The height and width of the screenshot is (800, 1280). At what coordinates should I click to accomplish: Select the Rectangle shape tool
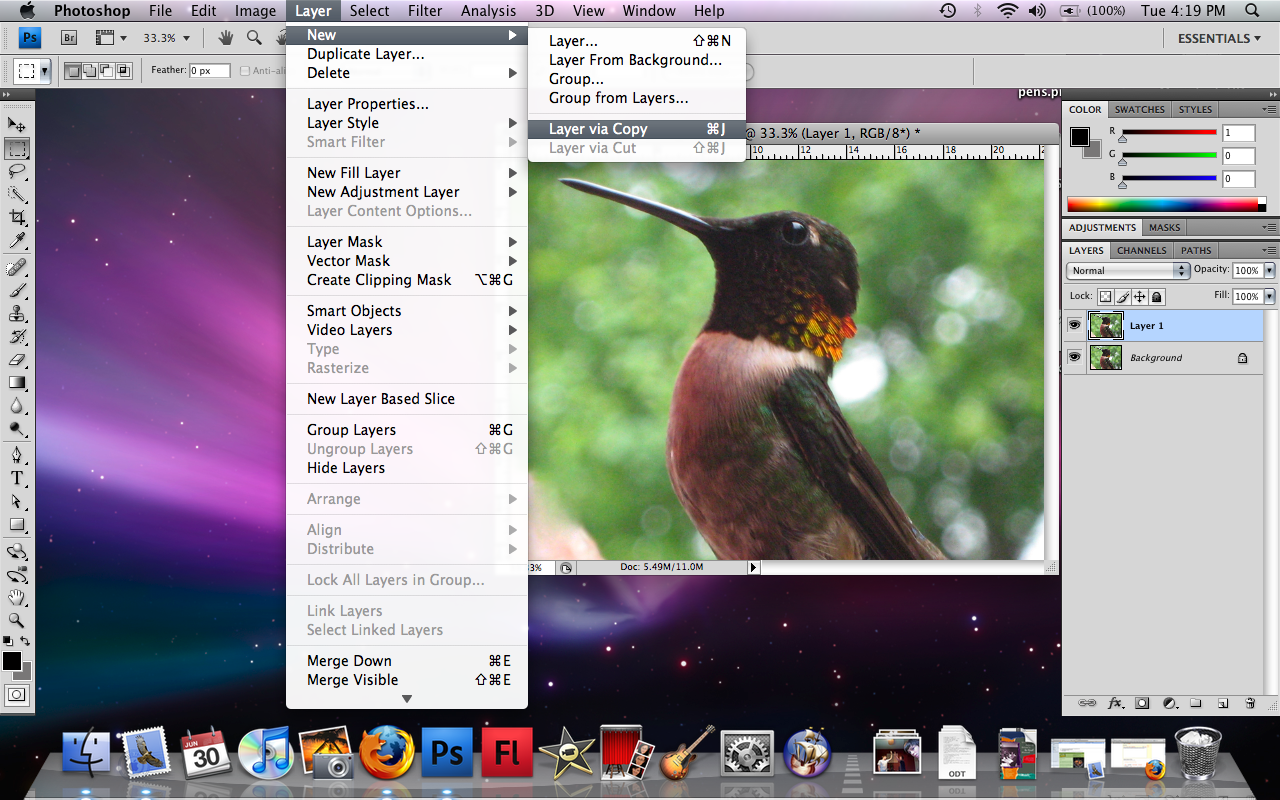17,525
